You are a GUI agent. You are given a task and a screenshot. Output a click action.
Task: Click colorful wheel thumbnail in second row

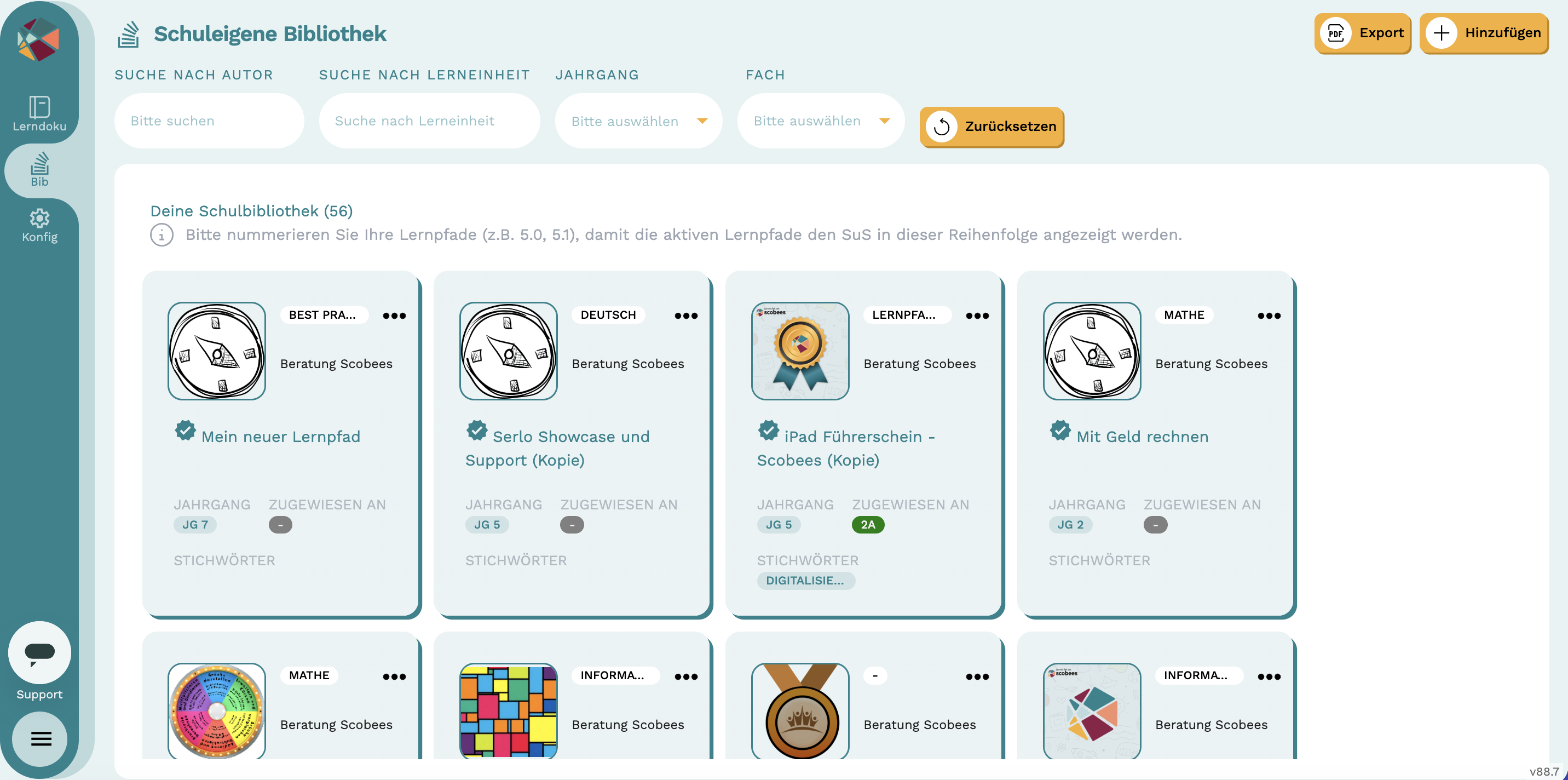pyautogui.click(x=217, y=710)
